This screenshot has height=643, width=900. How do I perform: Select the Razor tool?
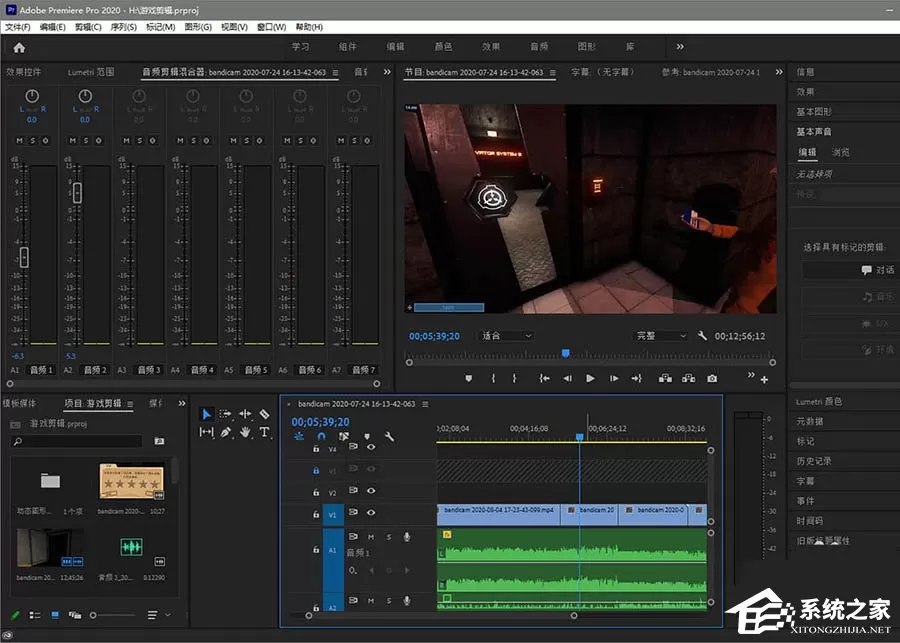pos(264,414)
